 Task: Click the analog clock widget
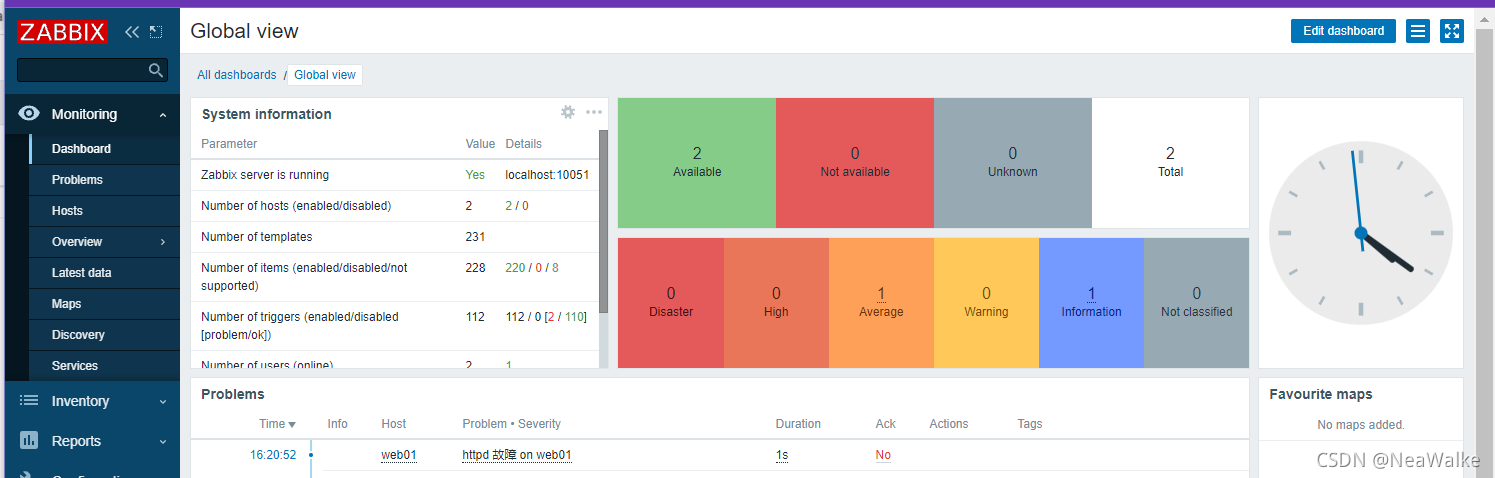[1360, 233]
